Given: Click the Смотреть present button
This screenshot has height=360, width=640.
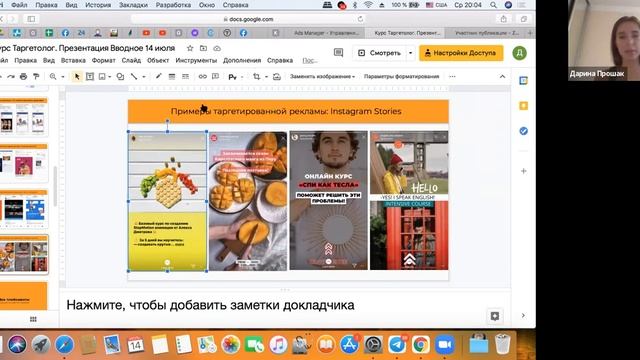Looking at the screenshot, I should coord(380,53).
